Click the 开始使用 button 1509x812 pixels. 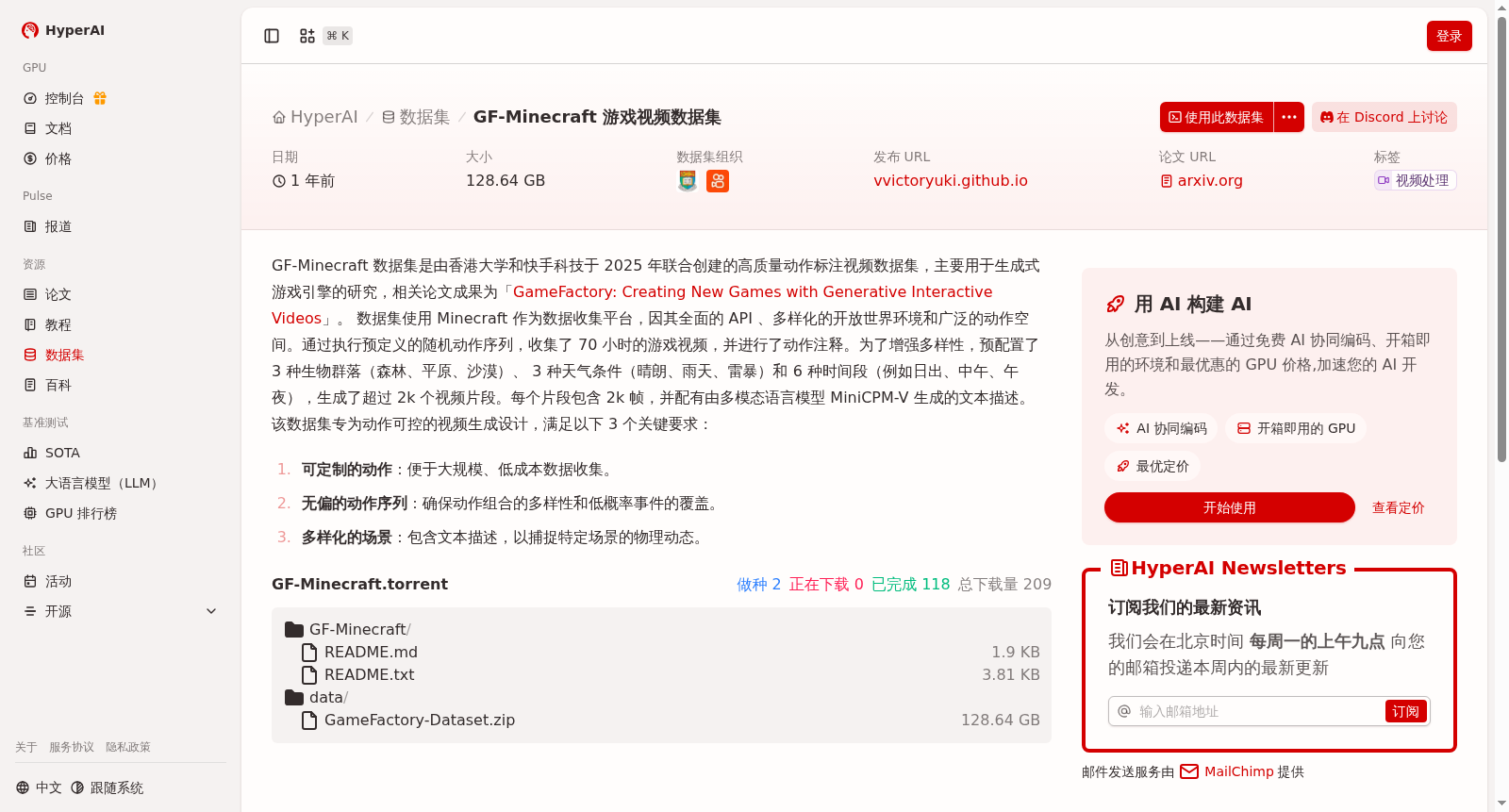pyautogui.click(x=1230, y=507)
